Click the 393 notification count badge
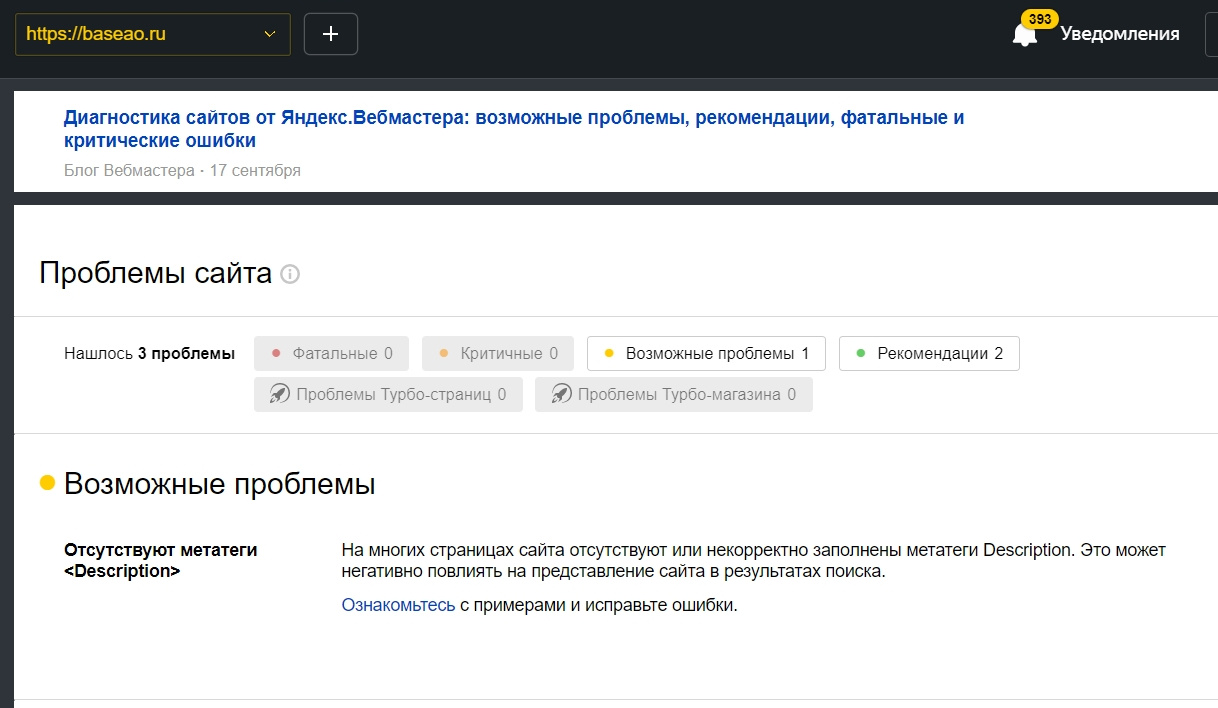The height and width of the screenshot is (708, 1218). click(x=1039, y=19)
